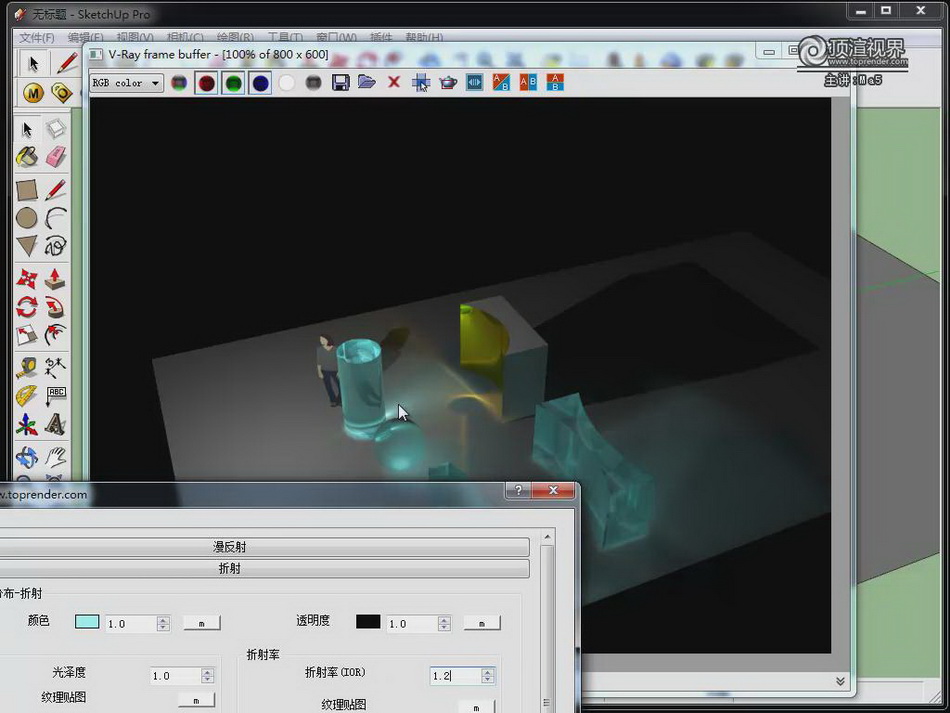This screenshot has height=713, width=950.
Task: Select the Orbit tool
Action: point(27,457)
